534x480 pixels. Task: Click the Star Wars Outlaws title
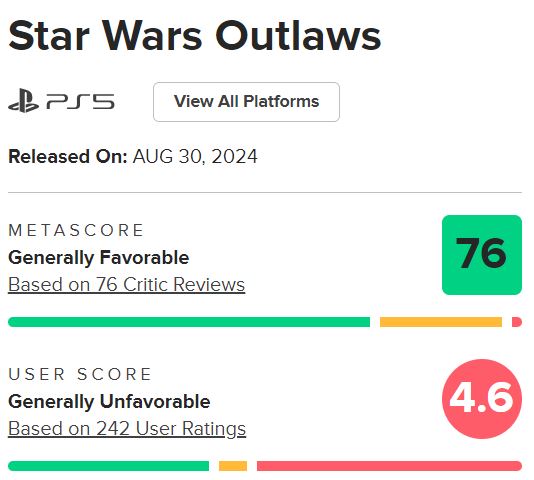click(x=194, y=36)
